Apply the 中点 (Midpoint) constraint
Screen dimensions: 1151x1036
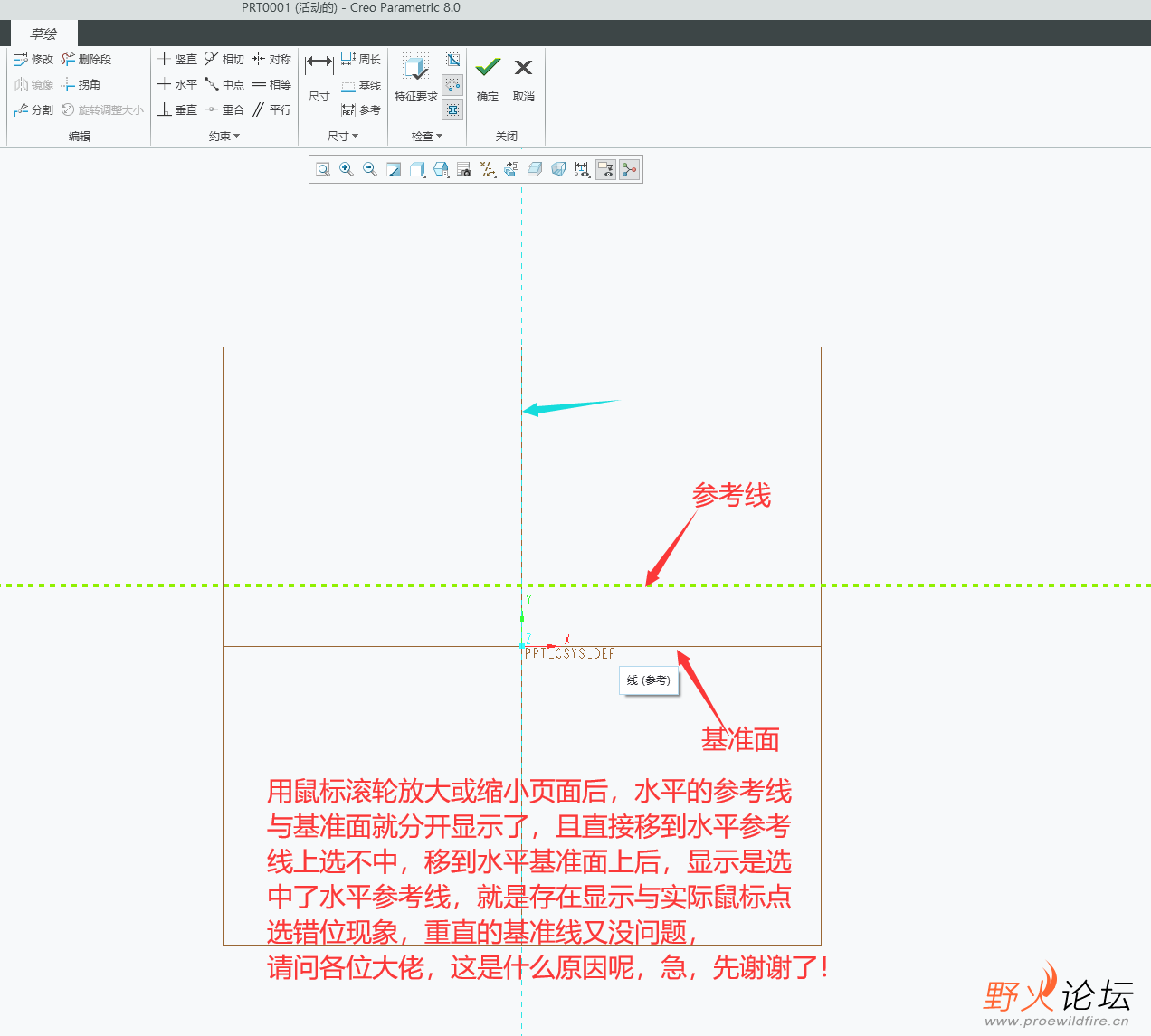pos(224,85)
